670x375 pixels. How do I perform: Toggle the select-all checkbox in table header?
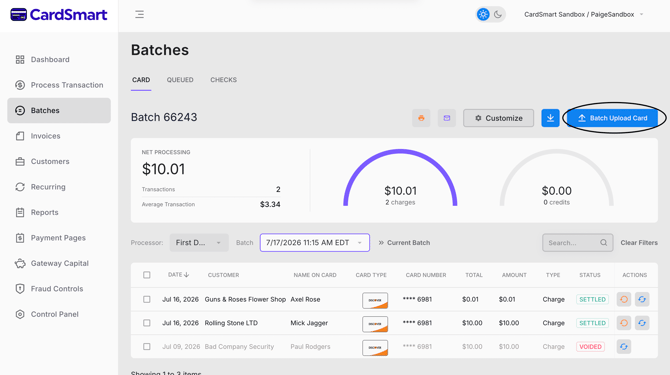[147, 275]
